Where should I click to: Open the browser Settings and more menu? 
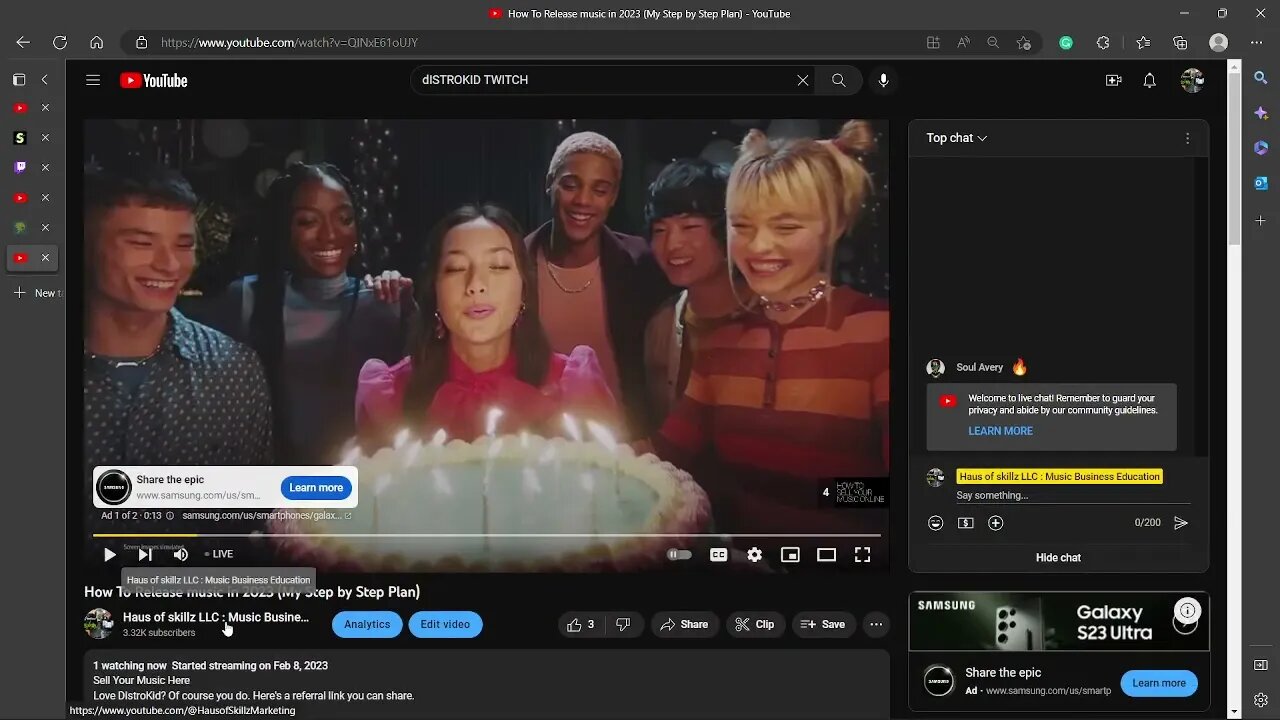[1258, 43]
